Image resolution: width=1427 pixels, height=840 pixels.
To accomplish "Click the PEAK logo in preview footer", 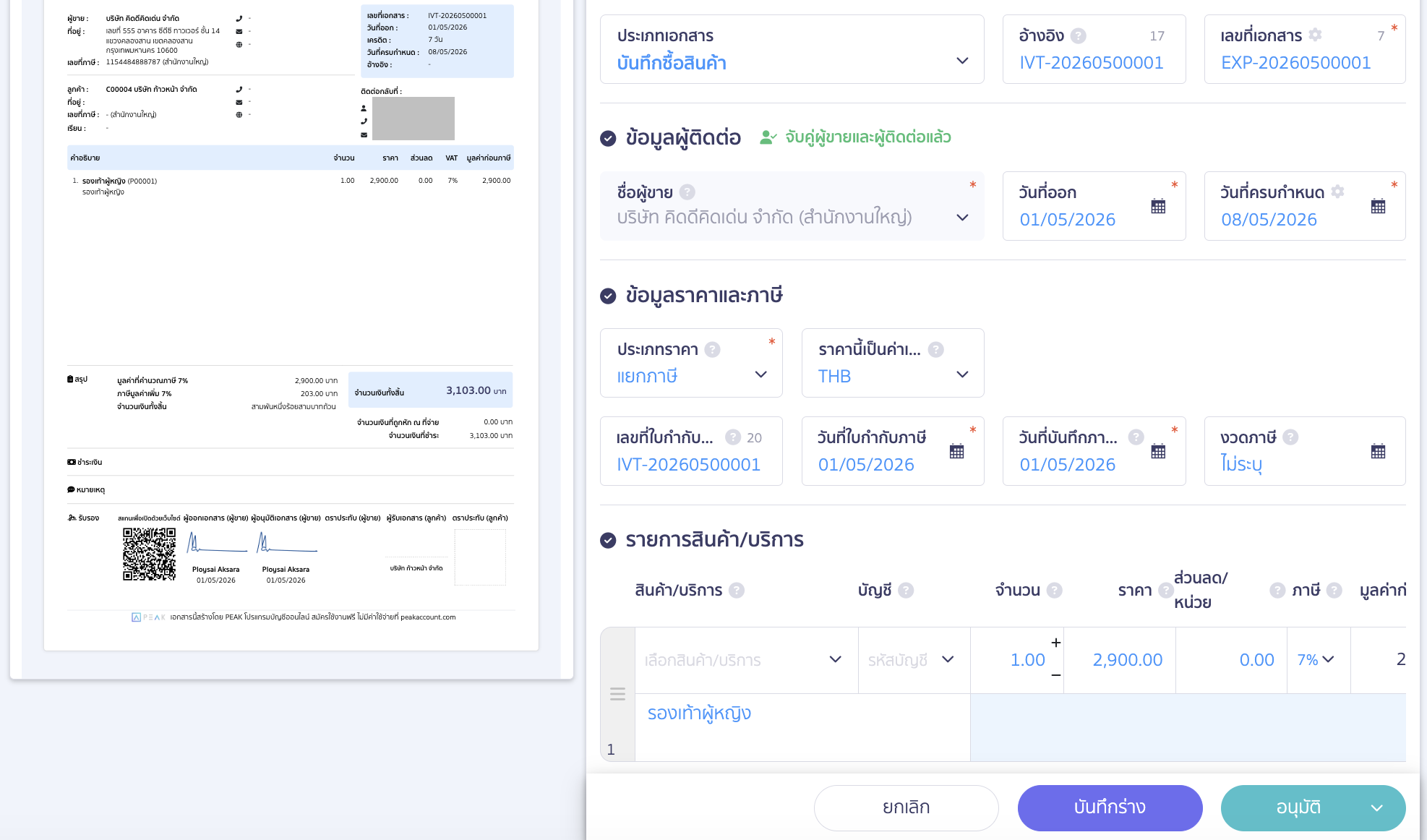I will pos(148,617).
